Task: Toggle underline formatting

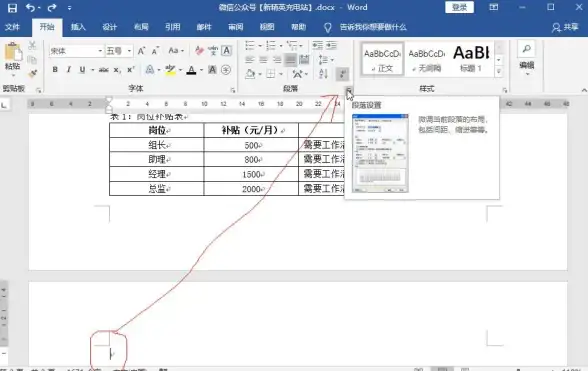Action: 82,70
